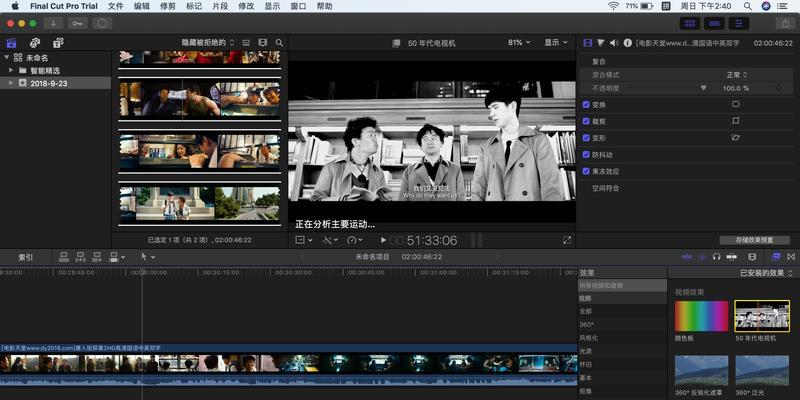Toggle solo headphones icon

716,257
